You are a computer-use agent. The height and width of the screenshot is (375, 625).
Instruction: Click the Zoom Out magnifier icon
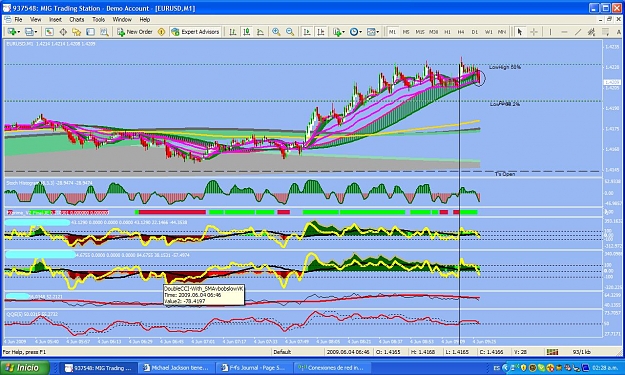pos(290,32)
